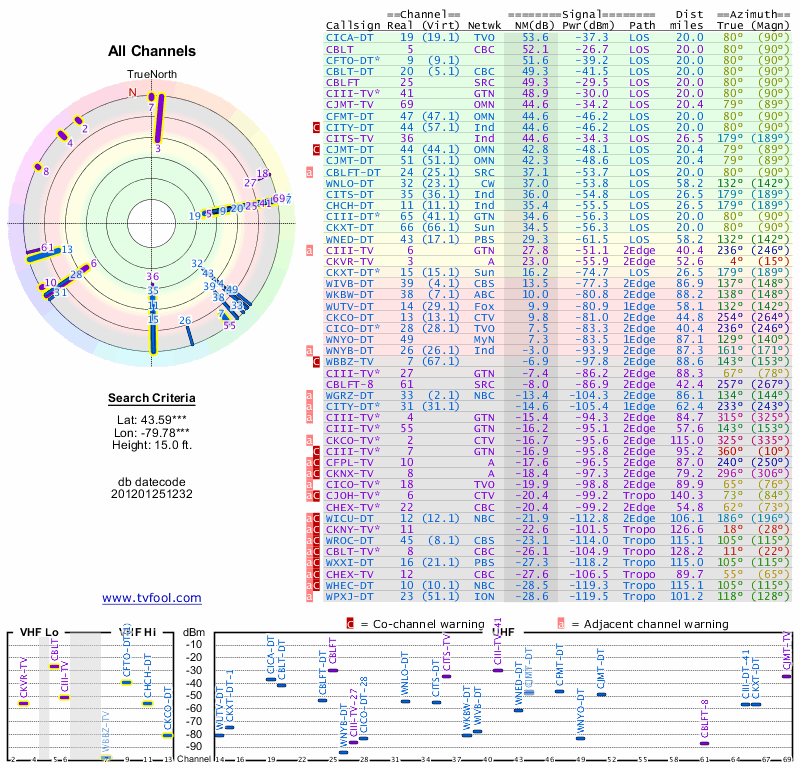
Task: Click the CKVR-TV callsign in the table
Action: click(x=349, y=261)
